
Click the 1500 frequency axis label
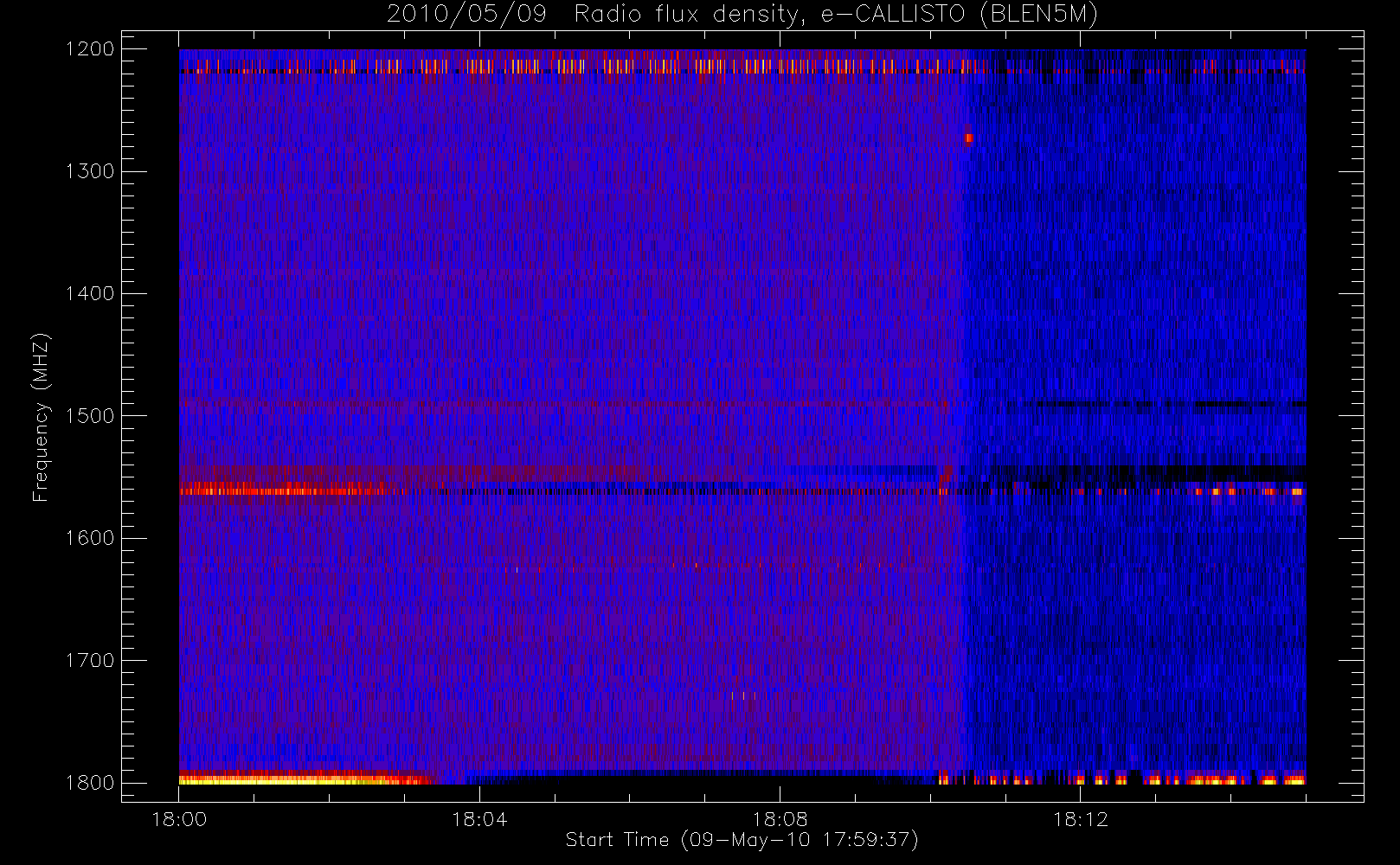tap(90, 416)
